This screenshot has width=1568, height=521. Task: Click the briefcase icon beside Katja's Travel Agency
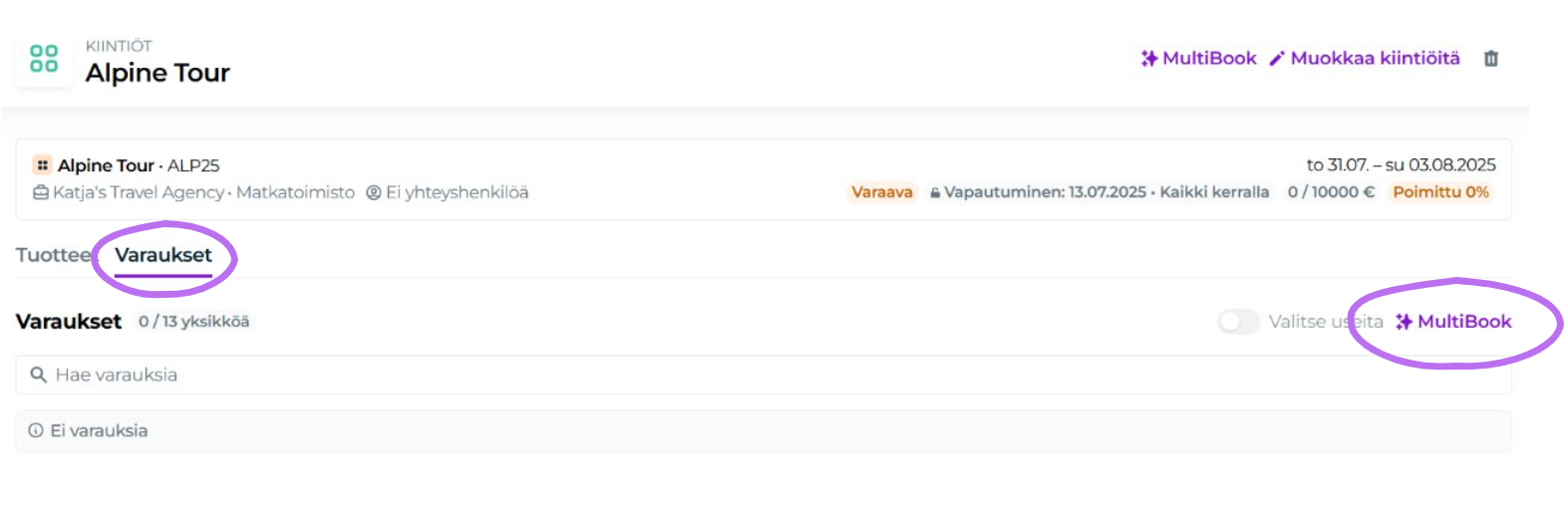click(41, 192)
